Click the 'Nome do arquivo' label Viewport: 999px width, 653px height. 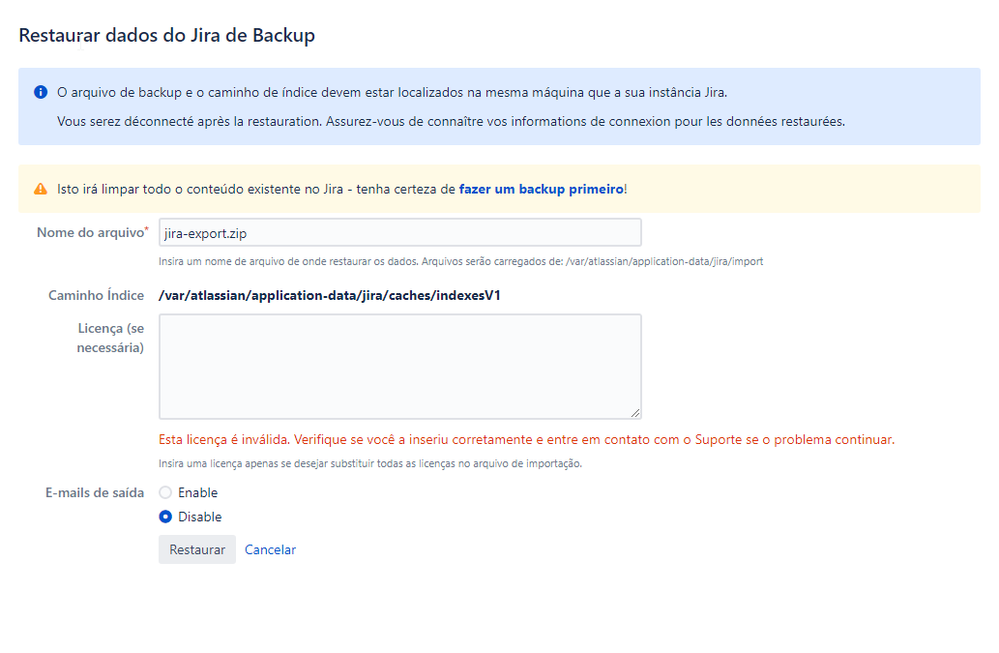click(92, 233)
